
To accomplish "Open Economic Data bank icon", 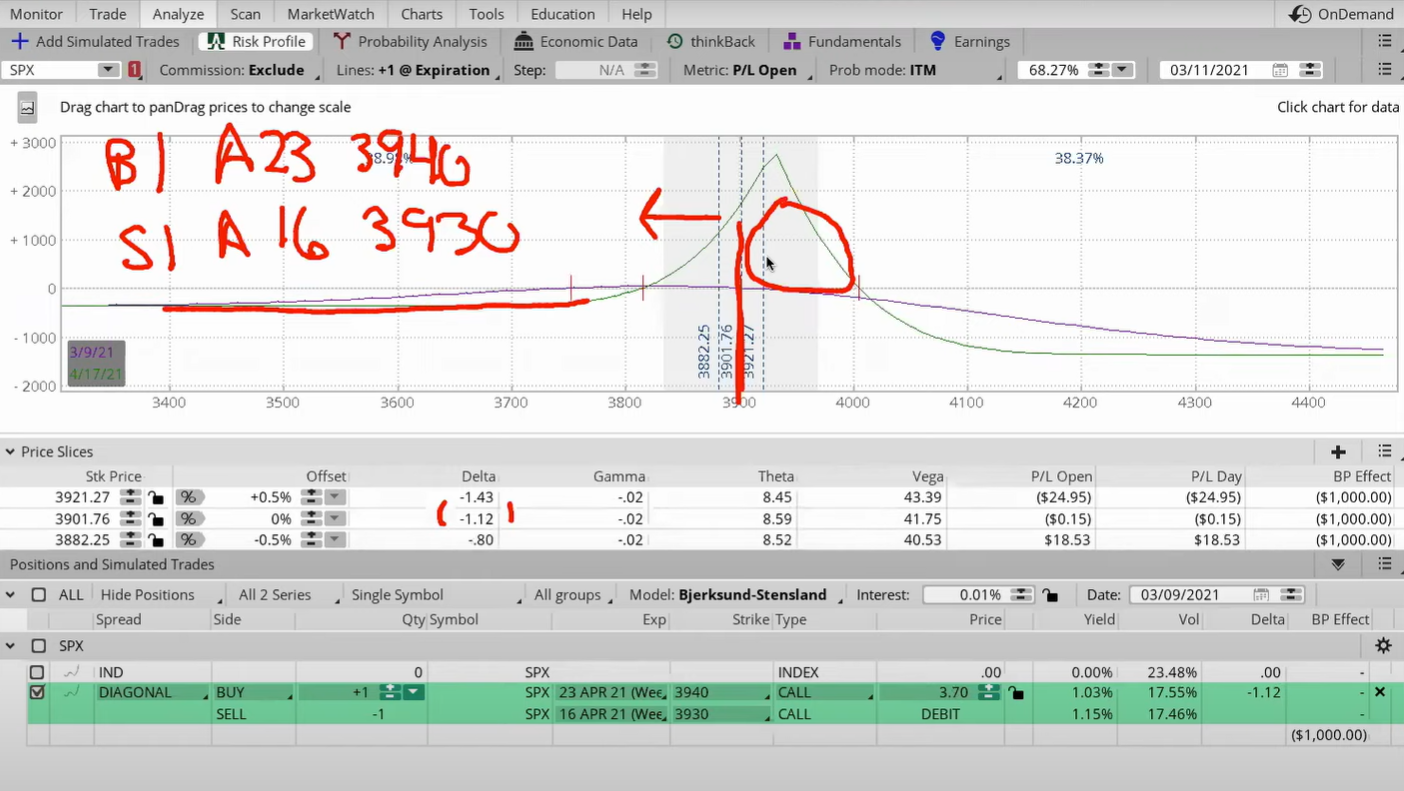I will (x=523, y=41).
